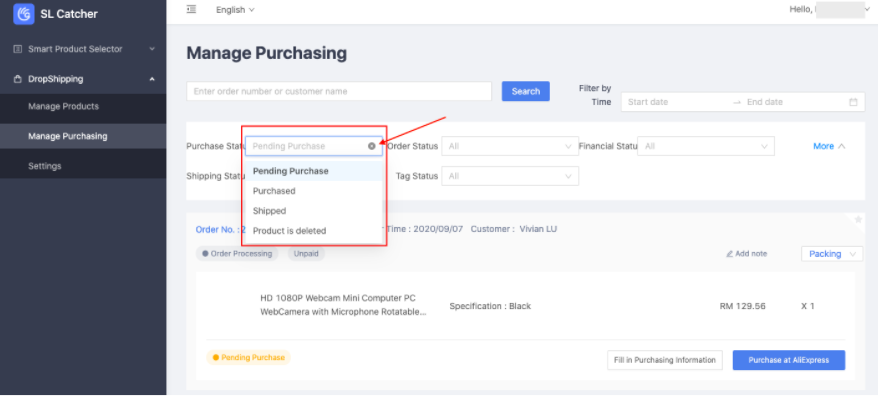This screenshot has width=878, height=396.
Task: Click the Manage Purchasing page heading
Action: [267, 54]
